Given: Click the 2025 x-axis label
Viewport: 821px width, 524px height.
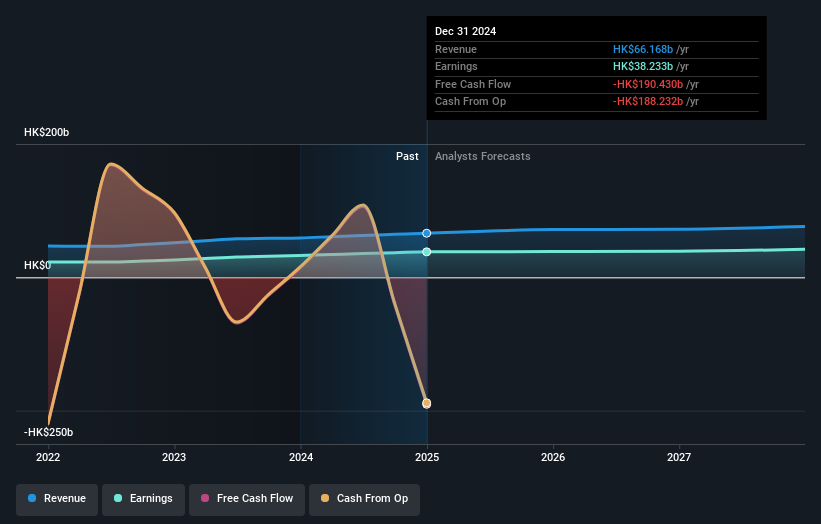Looking at the screenshot, I should tap(427, 458).
